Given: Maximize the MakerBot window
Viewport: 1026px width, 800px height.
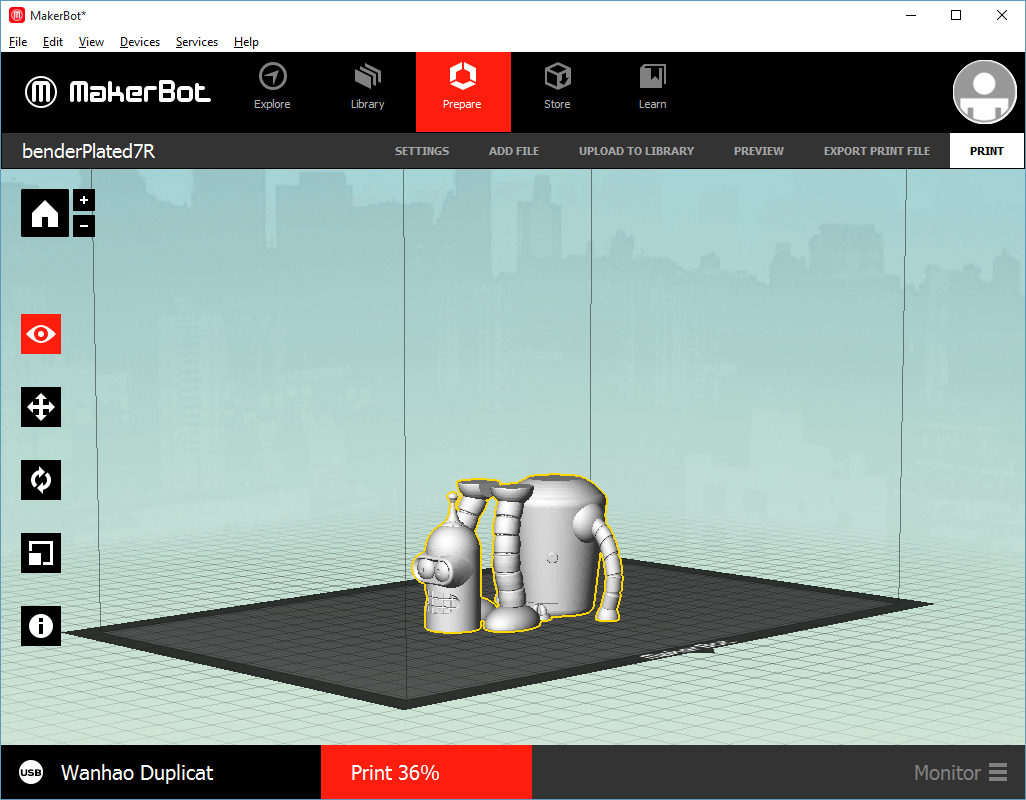Looking at the screenshot, I should click(x=956, y=15).
